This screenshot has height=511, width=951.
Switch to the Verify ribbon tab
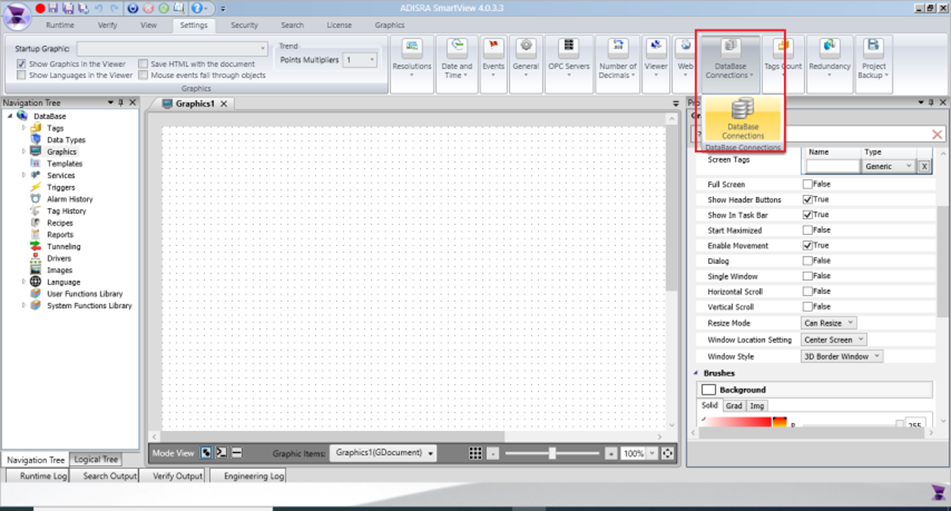[x=107, y=25]
